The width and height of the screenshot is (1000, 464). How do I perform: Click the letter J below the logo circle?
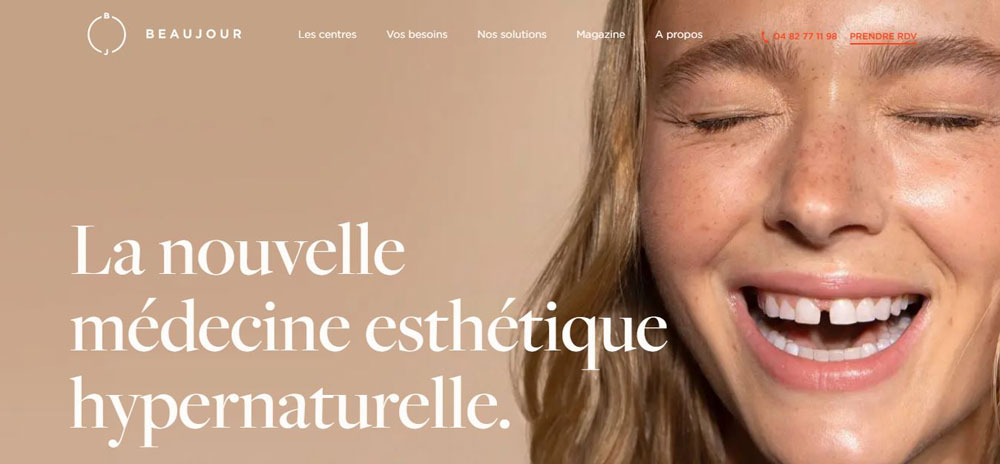106,52
